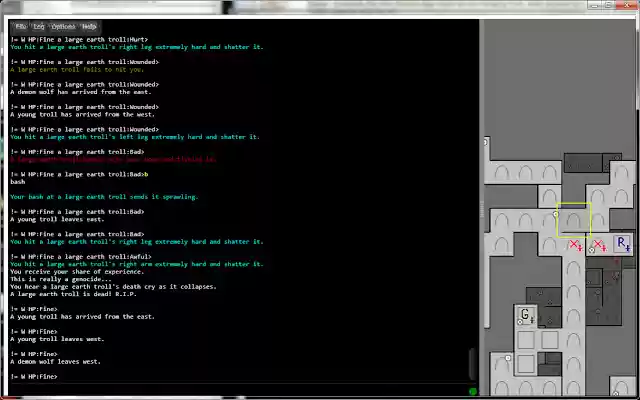This screenshot has width=640, height=400.
Task: Click the console scrollbar thumb
Action: coord(472,364)
